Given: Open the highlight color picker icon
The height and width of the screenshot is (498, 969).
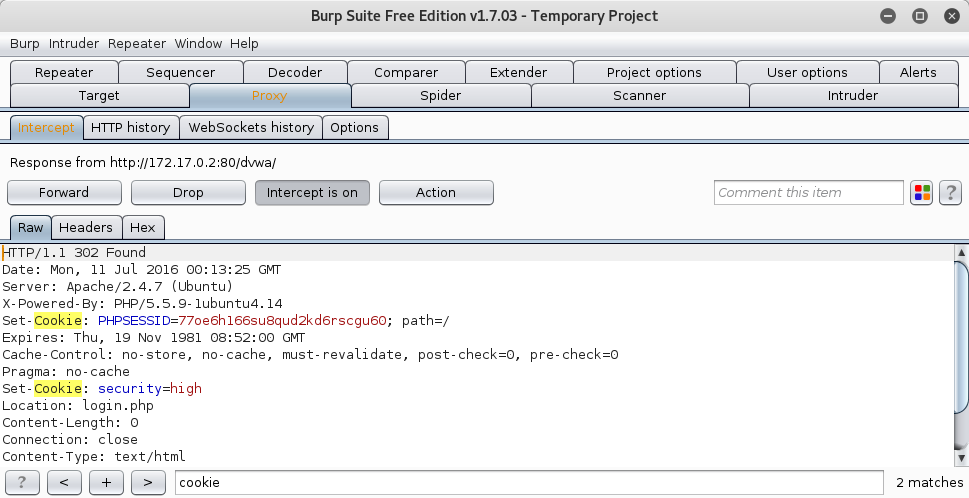Looking at the screenshot, I should 922,193.
